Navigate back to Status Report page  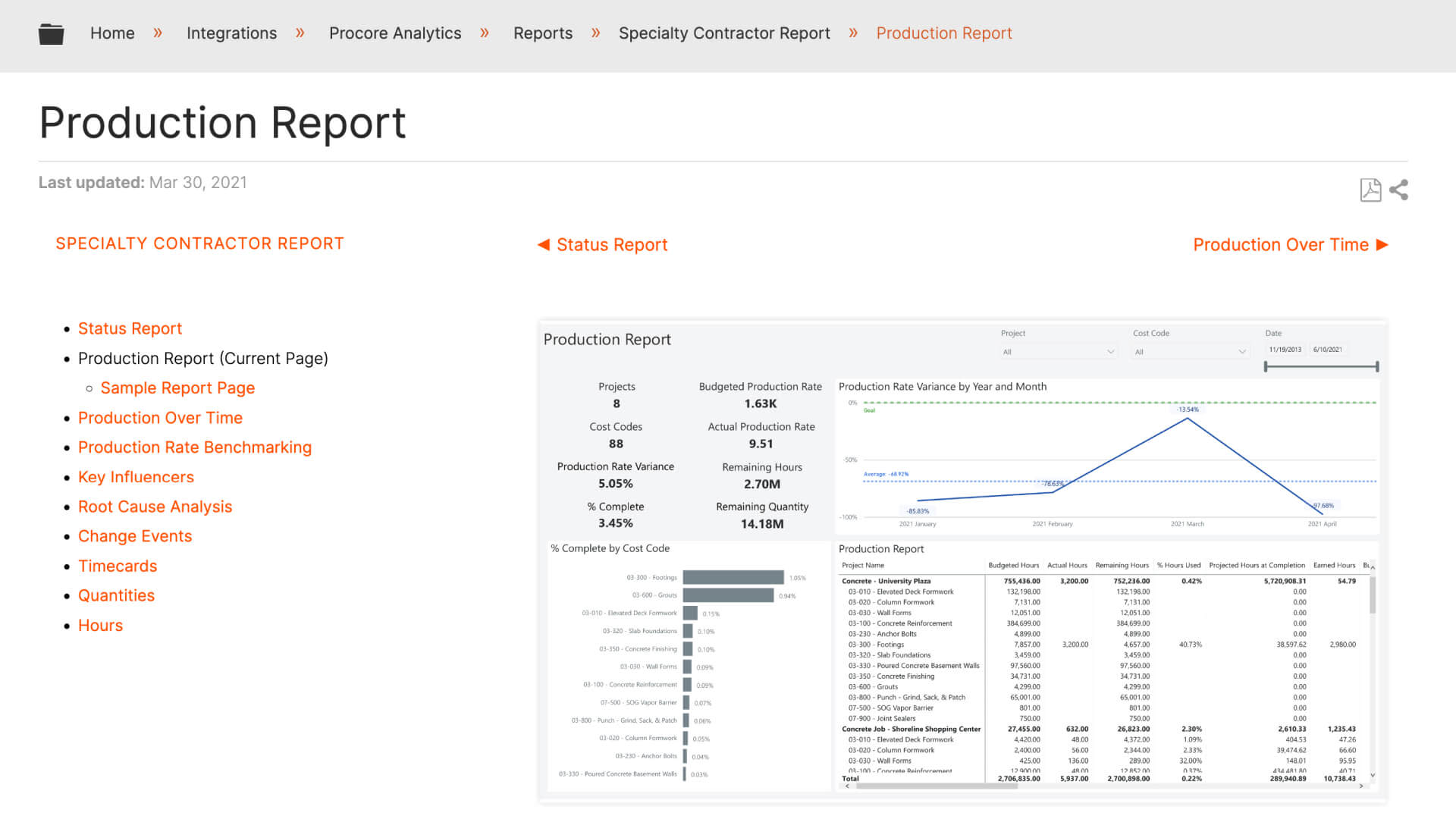600,244
